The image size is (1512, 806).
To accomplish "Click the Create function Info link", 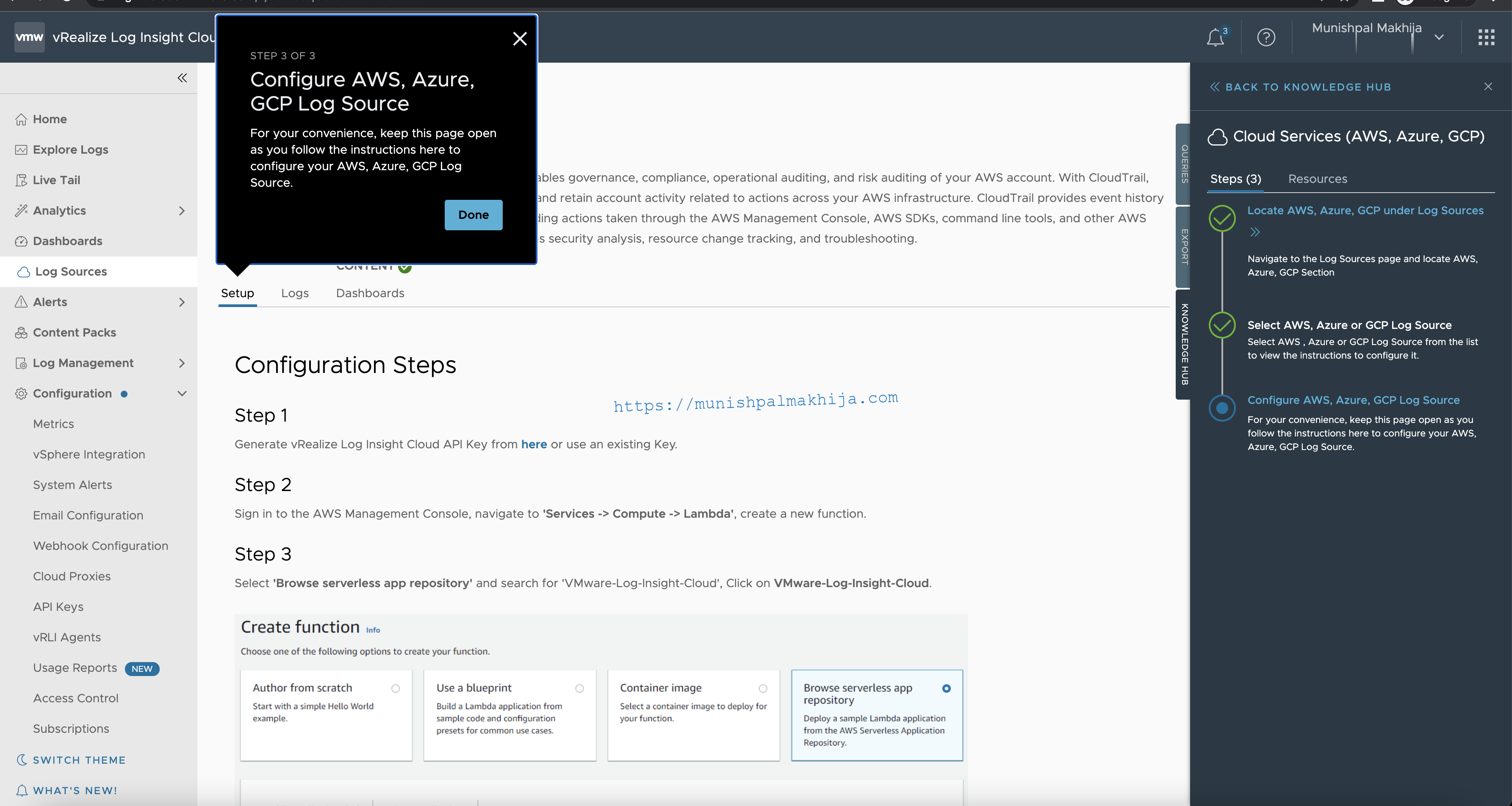I will 373,630.
